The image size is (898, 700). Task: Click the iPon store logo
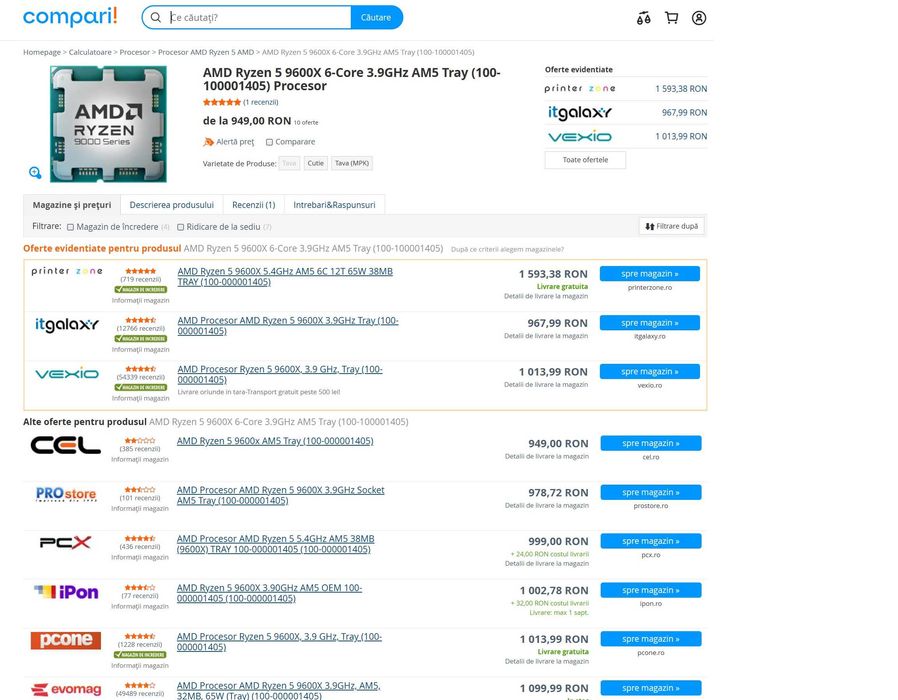tap(66, 592)
